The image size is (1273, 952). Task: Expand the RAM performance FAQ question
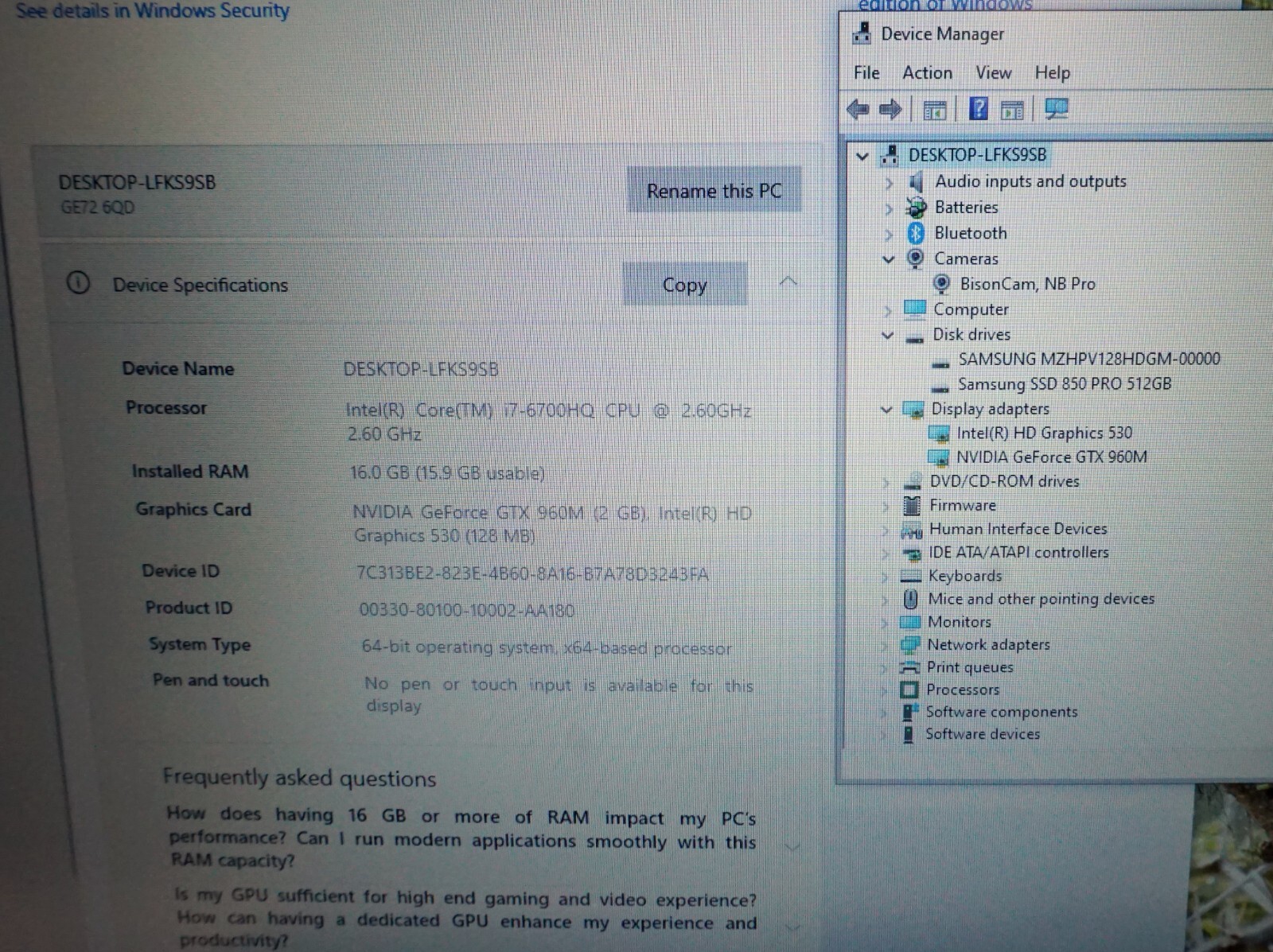792,846
